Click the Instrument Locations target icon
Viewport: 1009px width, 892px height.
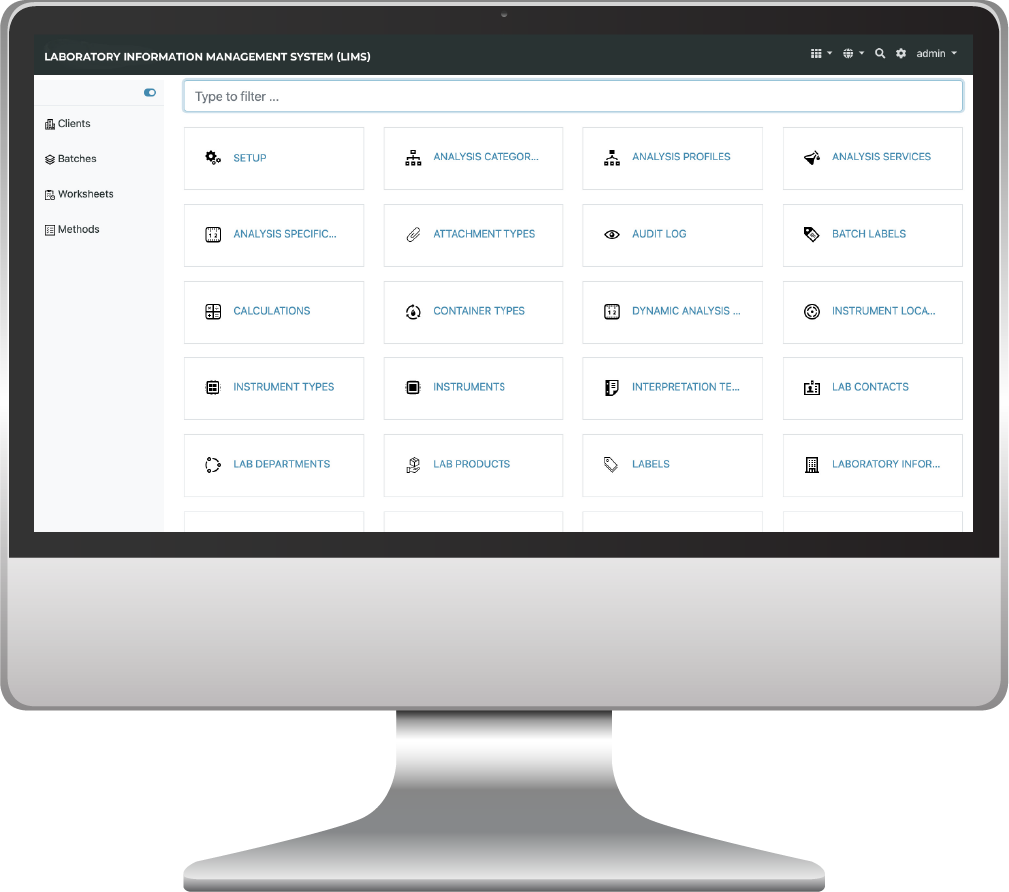[x=812, y=312]
